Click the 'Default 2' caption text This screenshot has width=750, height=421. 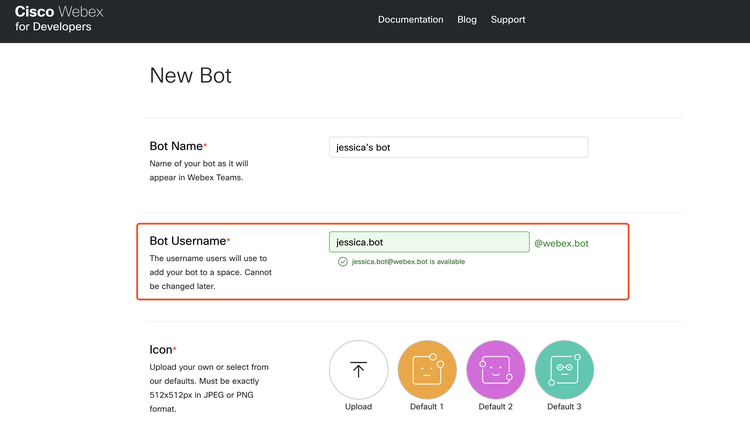click(x=496, y=407)
